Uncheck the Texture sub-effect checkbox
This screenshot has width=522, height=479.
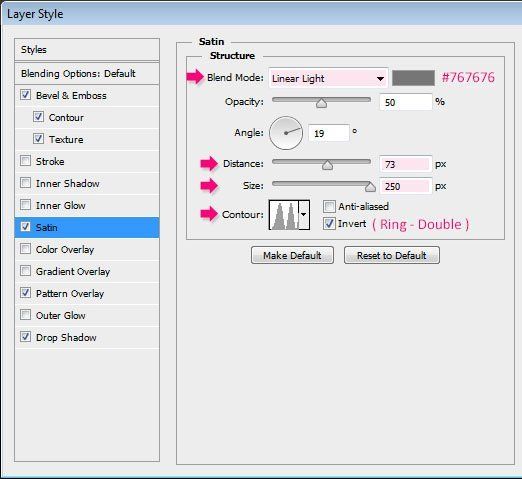tap(38, 139)
